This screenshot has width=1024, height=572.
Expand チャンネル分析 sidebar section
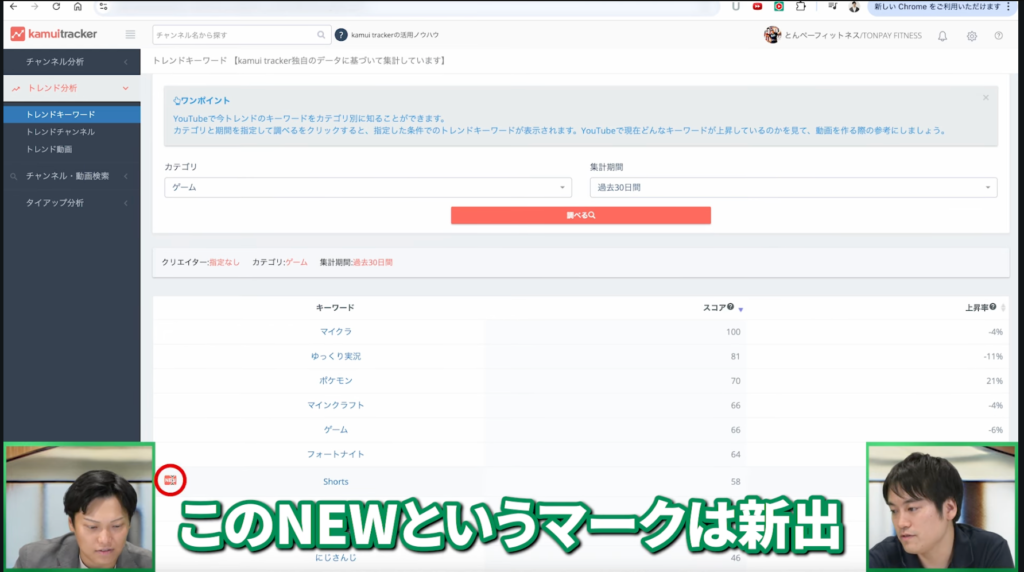pos(72,62)
